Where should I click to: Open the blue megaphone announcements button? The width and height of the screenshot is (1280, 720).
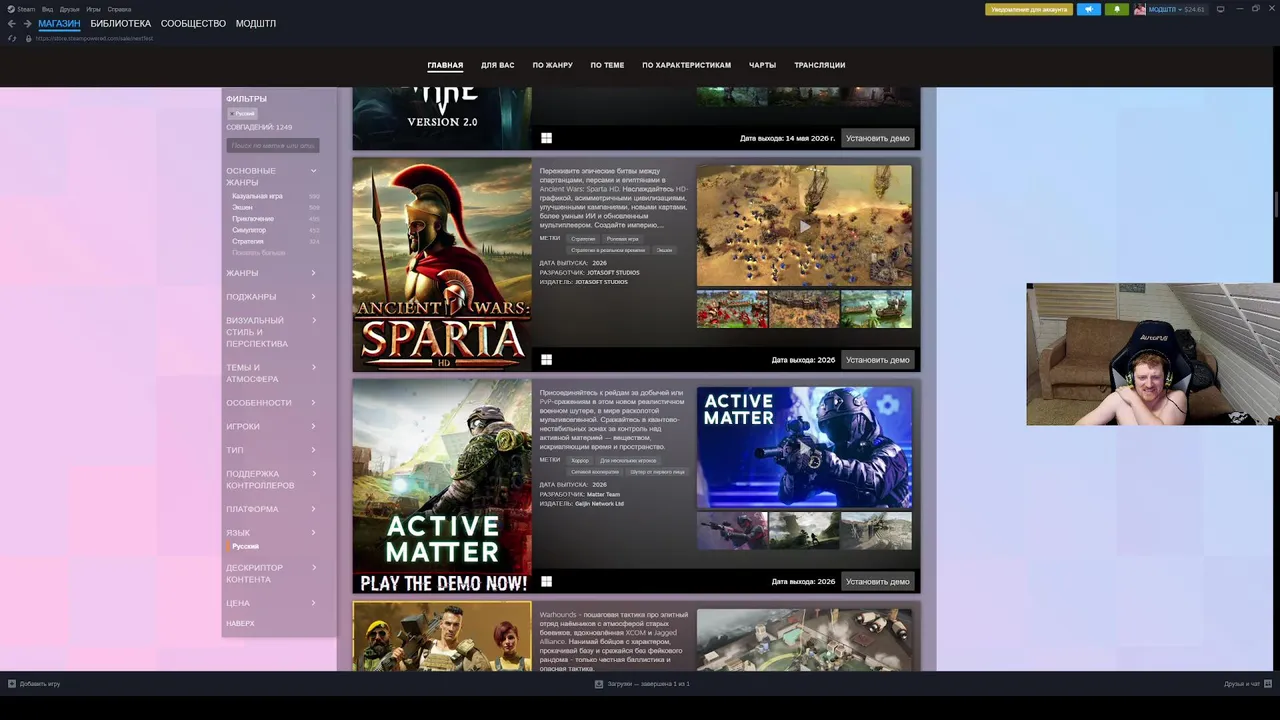[x=1088, y=9]
